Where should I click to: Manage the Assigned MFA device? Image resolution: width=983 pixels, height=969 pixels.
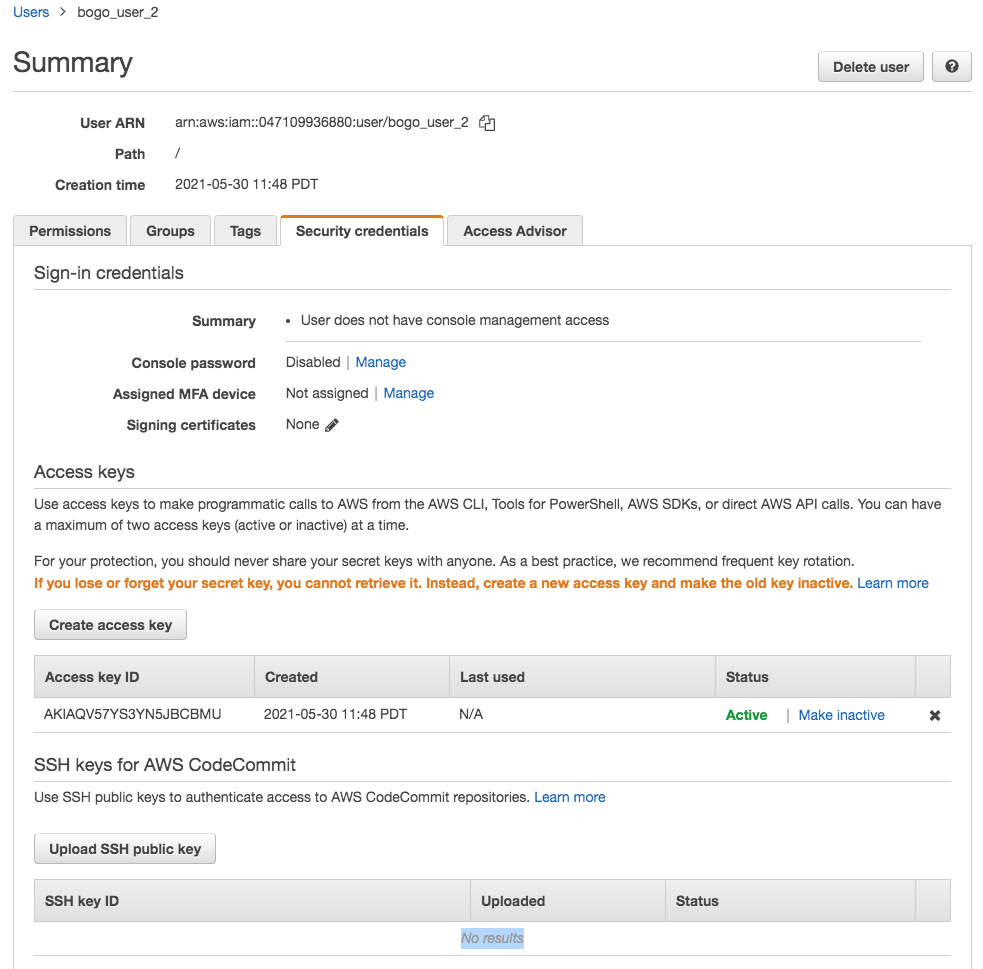pyautogui.click(x=409, y=393)
